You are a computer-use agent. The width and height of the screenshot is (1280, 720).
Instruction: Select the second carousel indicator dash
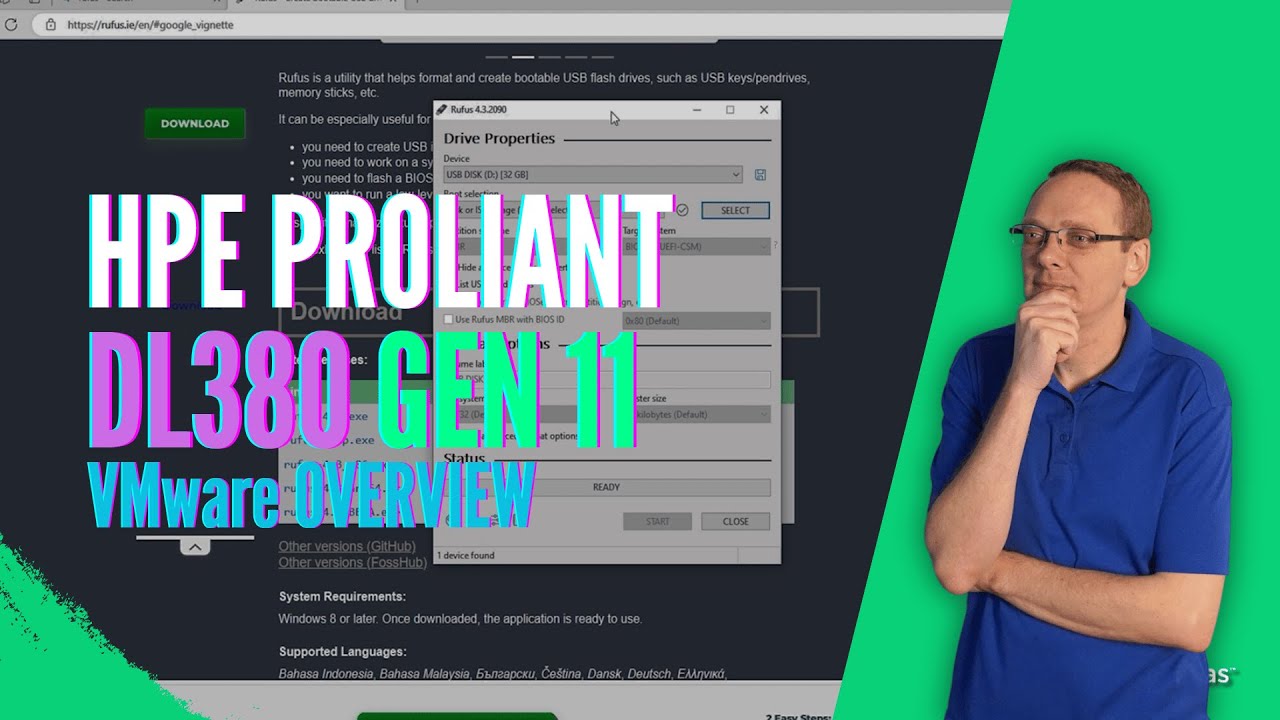click(x=522, y=57)
